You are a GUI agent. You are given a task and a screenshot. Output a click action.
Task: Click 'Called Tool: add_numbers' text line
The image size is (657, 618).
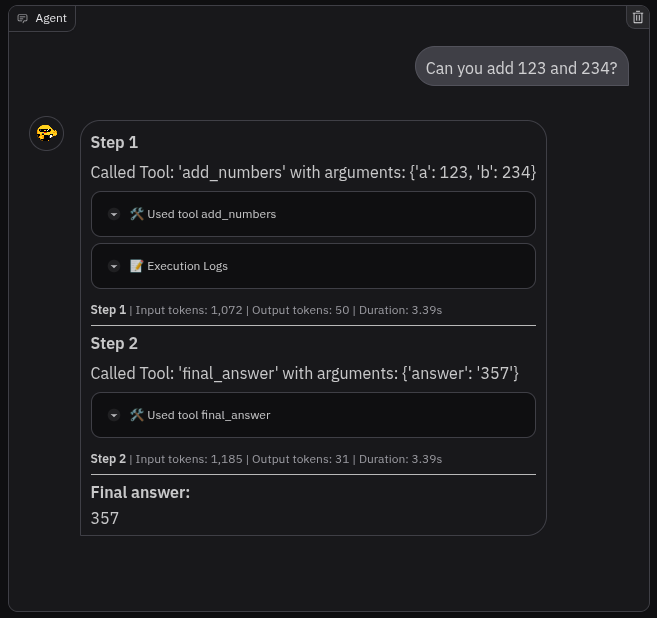313,172
